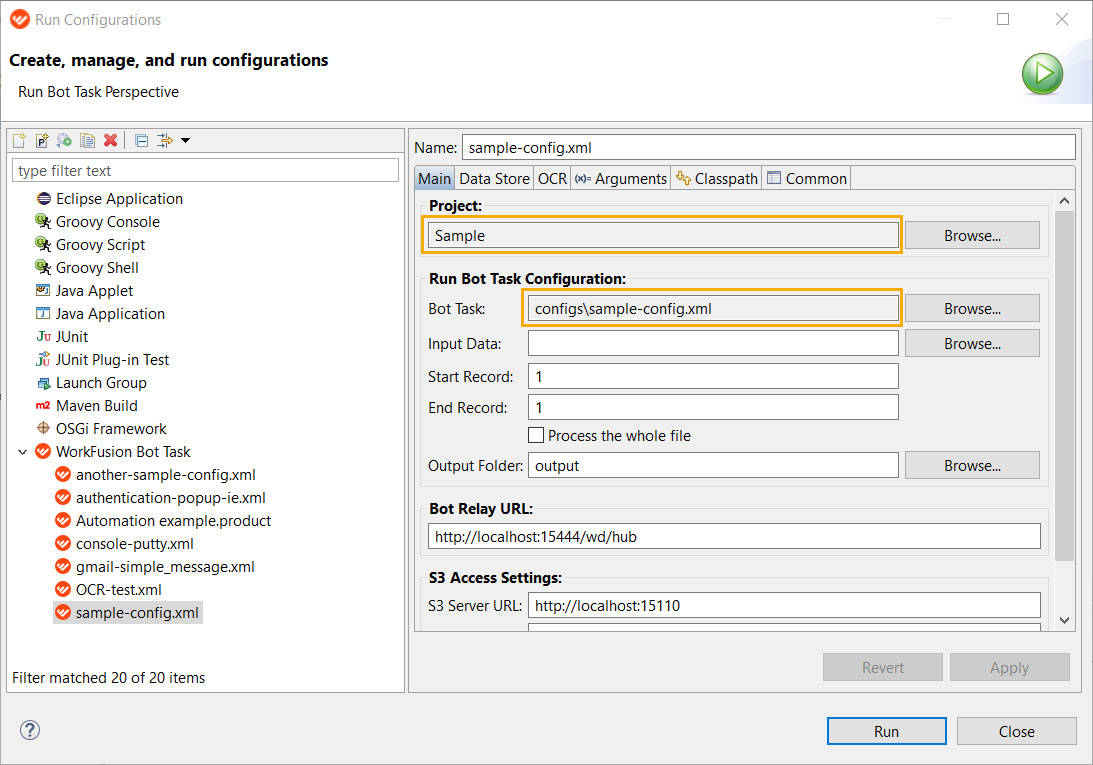Click the Java Applet icon
This screenshot has height=765, width=1093.
43,290
